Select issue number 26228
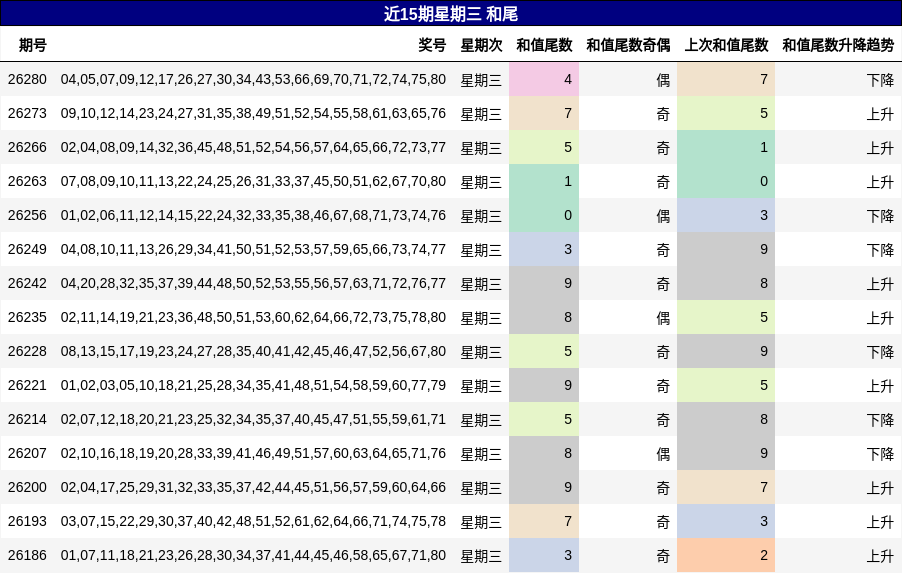 pos(27,351)
